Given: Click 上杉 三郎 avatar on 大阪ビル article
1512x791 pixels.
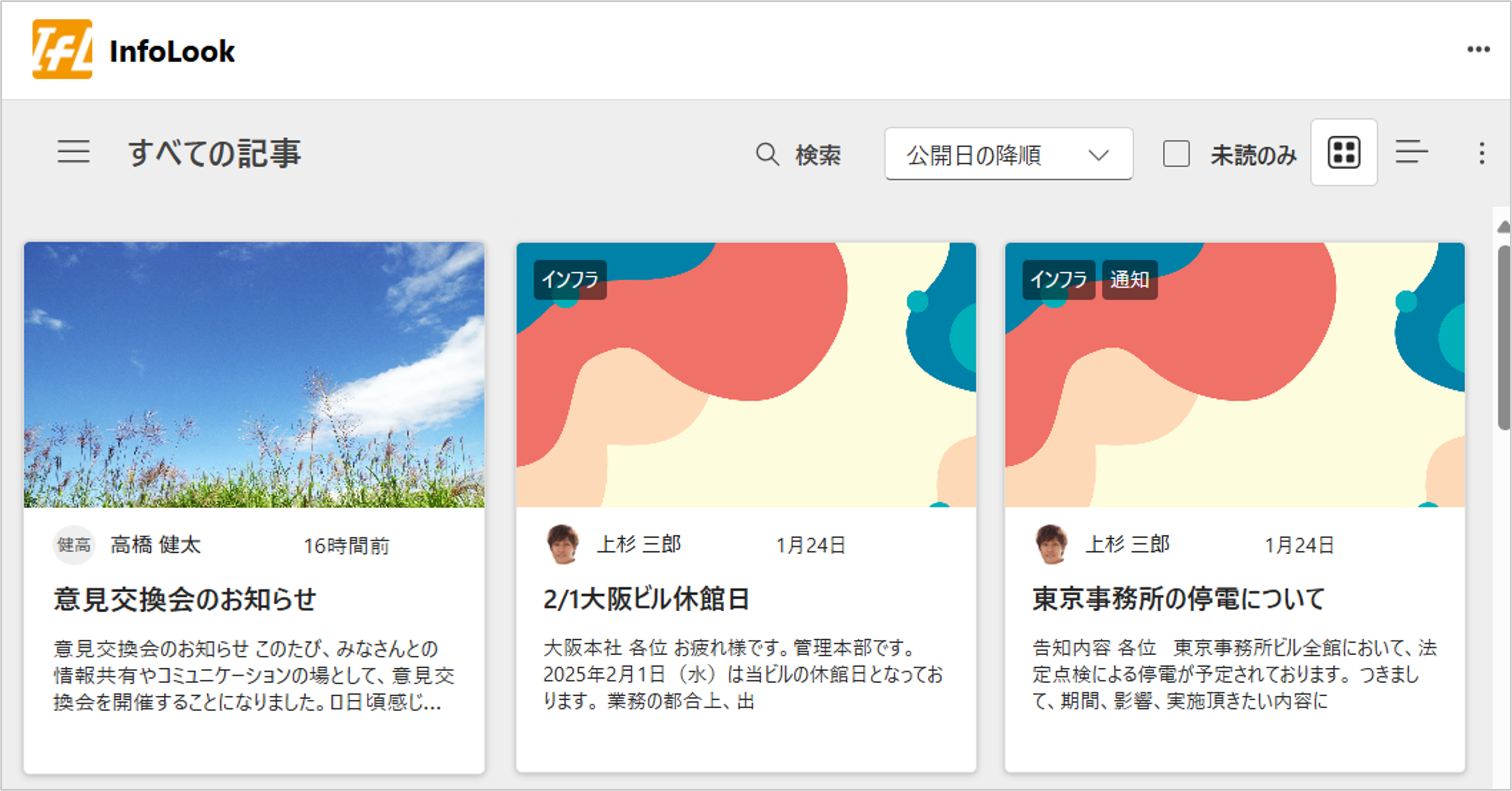Looking at the screenshot, I should coord(562,545).
